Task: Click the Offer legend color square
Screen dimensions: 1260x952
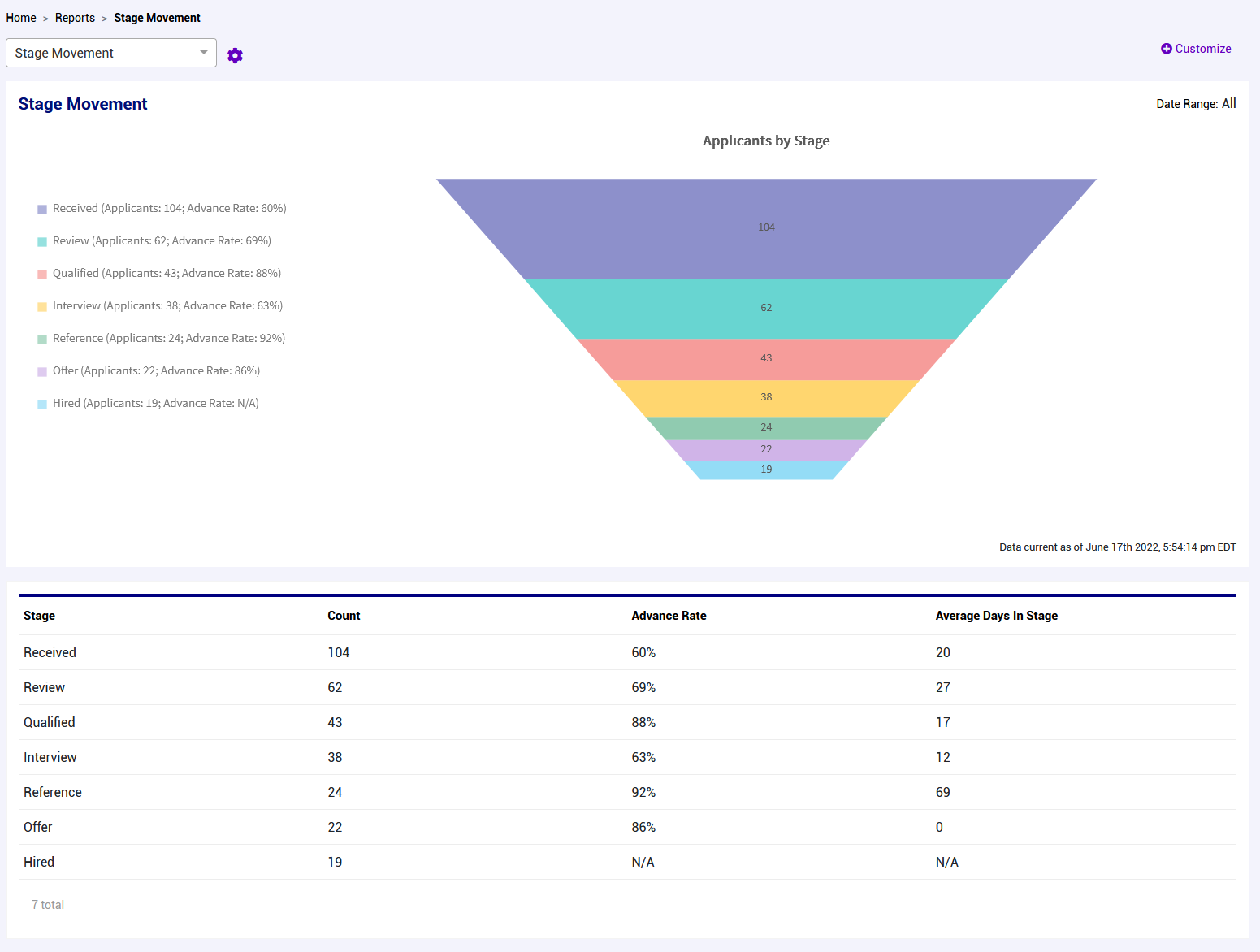Action: [x=41, y=371]
